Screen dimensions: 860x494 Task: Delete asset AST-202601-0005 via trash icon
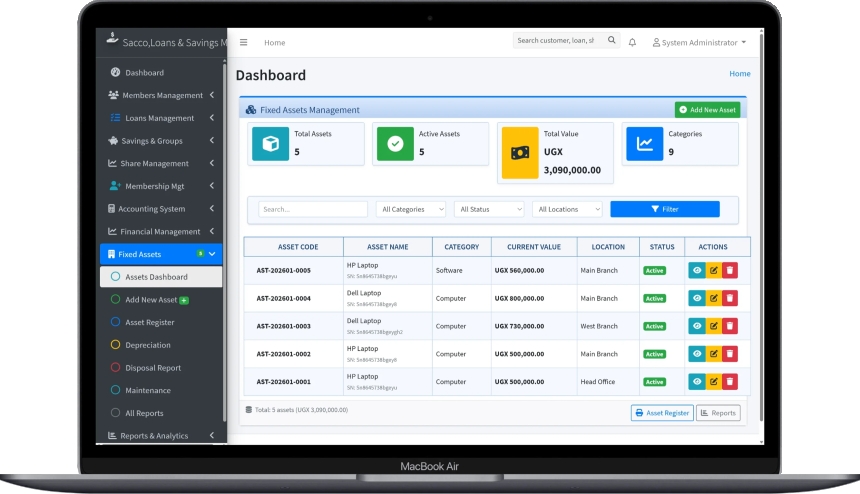[730, 270]
